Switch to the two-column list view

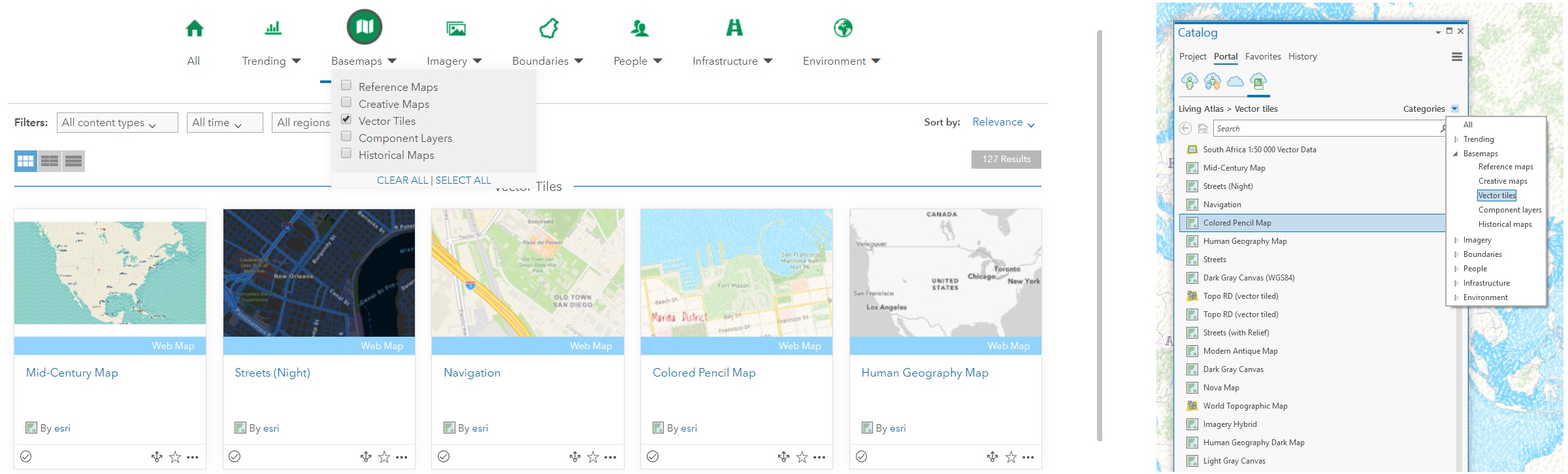click(50, 161)
